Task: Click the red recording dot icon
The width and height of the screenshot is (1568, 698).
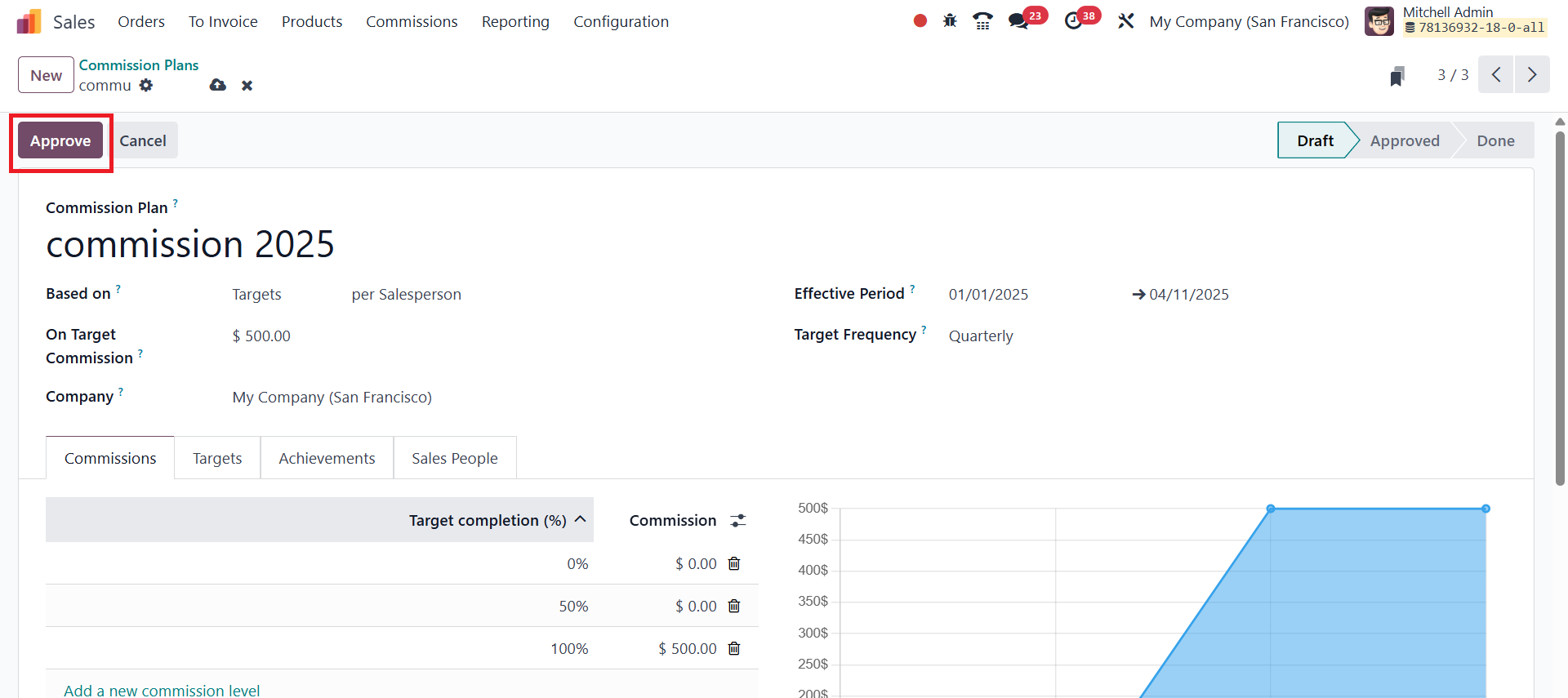Action: click(x=920, y=21)
